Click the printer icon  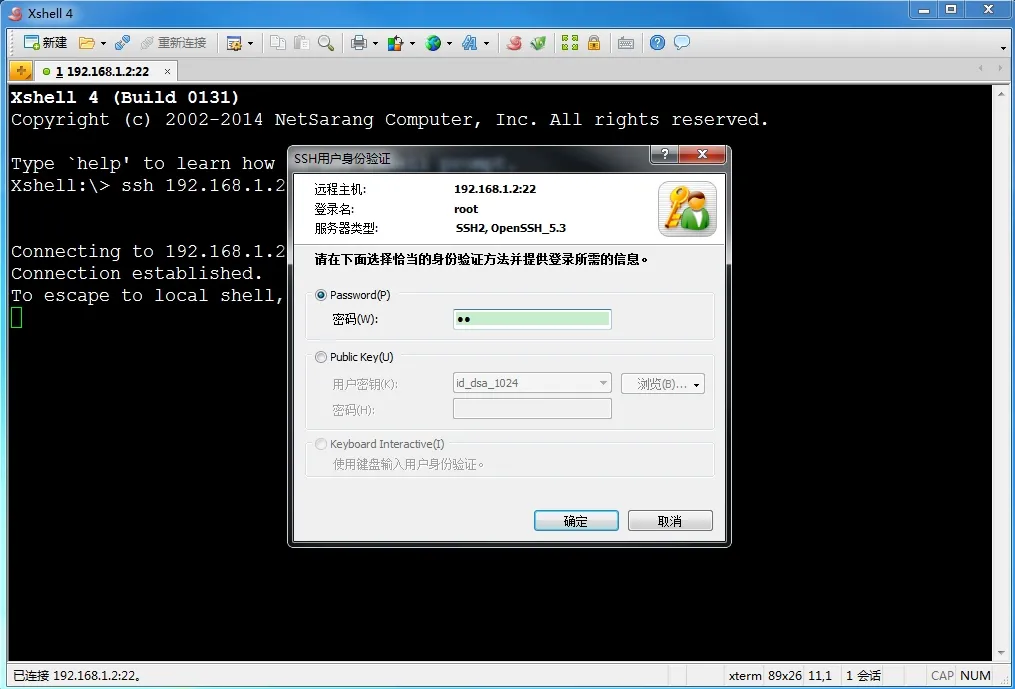click(x=359, y=43)
